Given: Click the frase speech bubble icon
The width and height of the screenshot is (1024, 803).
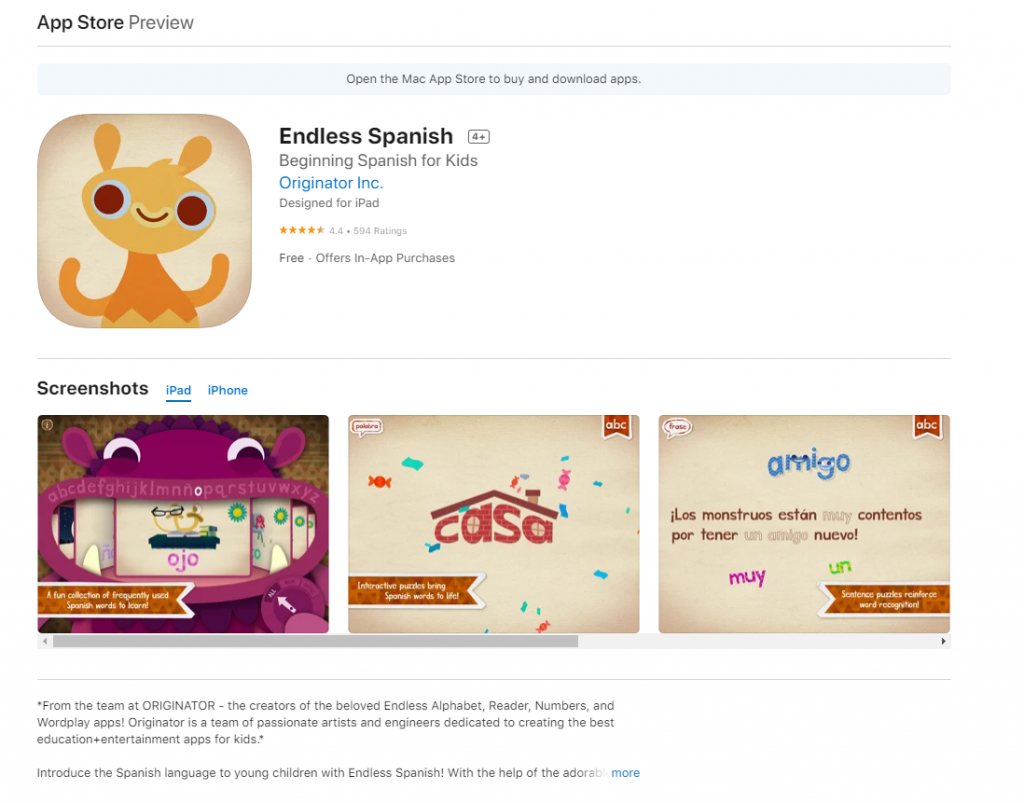Looking at the screenshot, I should 677,427.
